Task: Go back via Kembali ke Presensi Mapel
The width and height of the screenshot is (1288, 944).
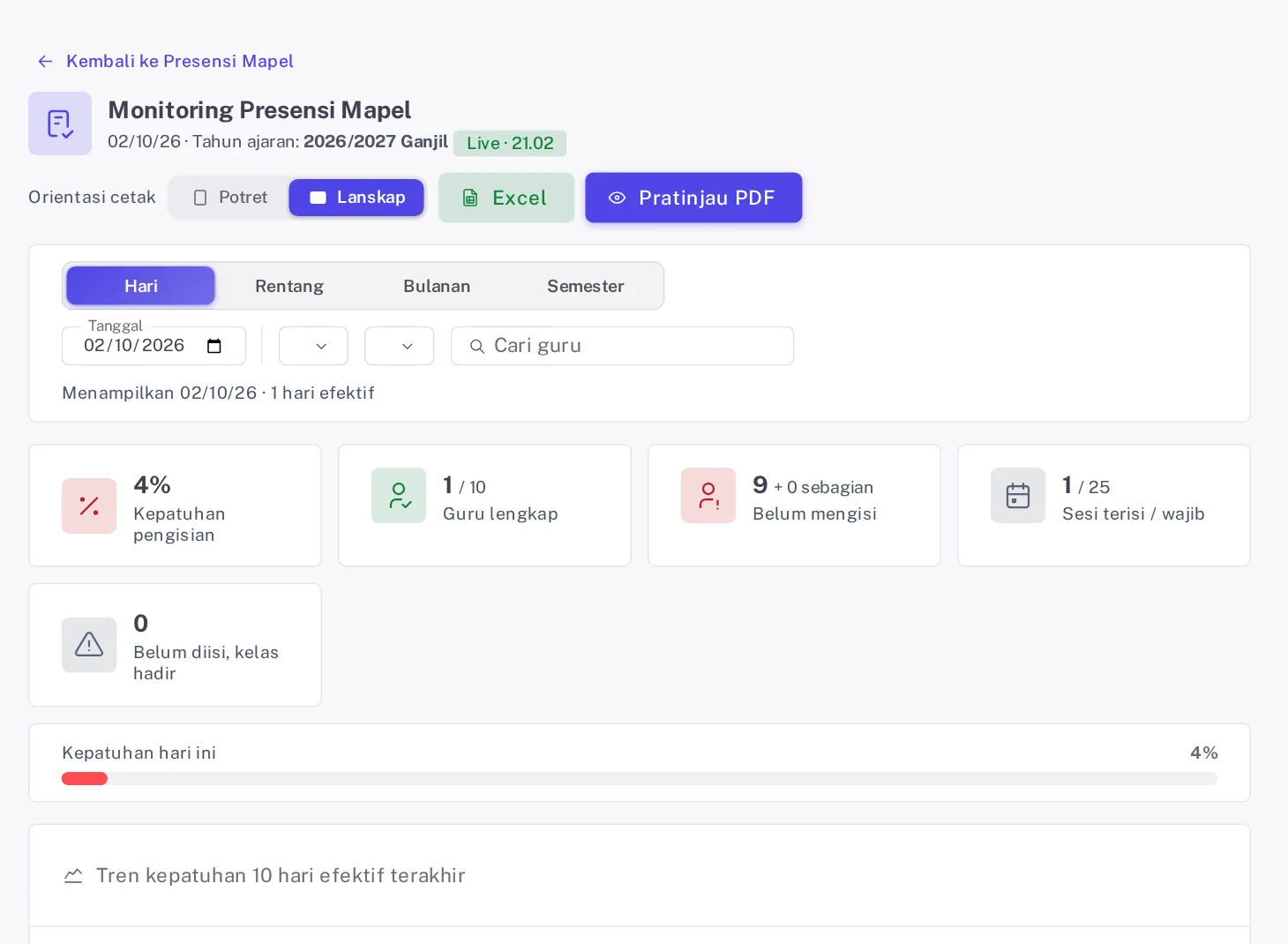Action: click(166, 62)
